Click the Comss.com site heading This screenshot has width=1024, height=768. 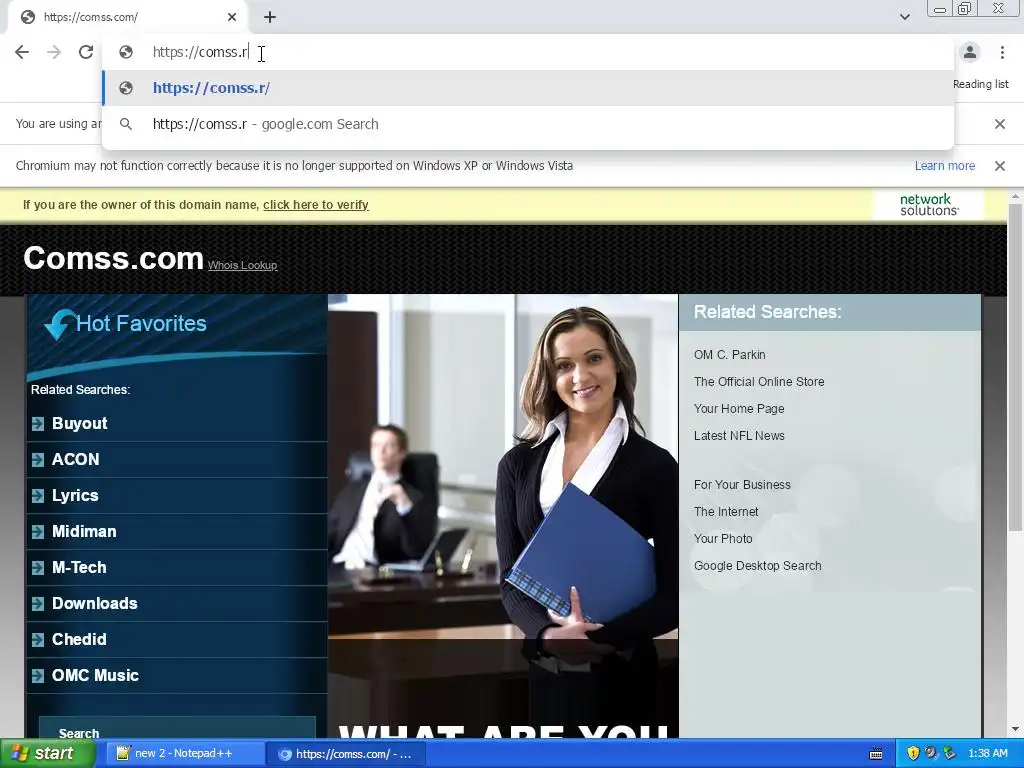(113, 258)
